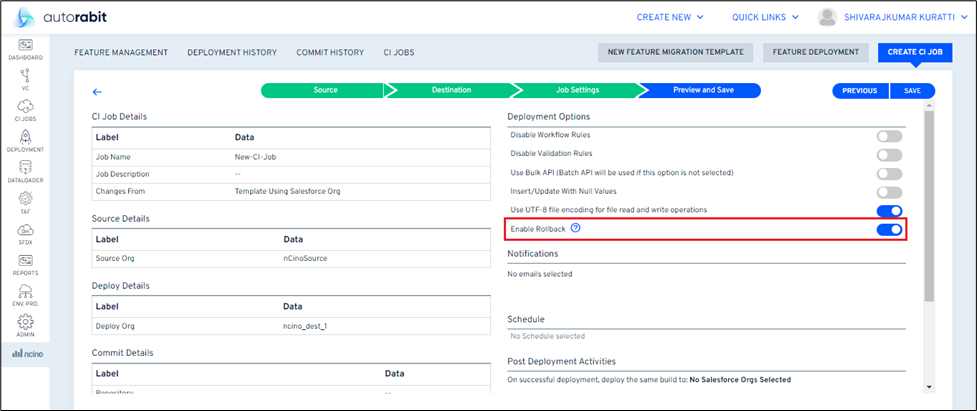Go to CI Jobs in sidebar
This screenshot has height=411, width=977.
point(24,108)
